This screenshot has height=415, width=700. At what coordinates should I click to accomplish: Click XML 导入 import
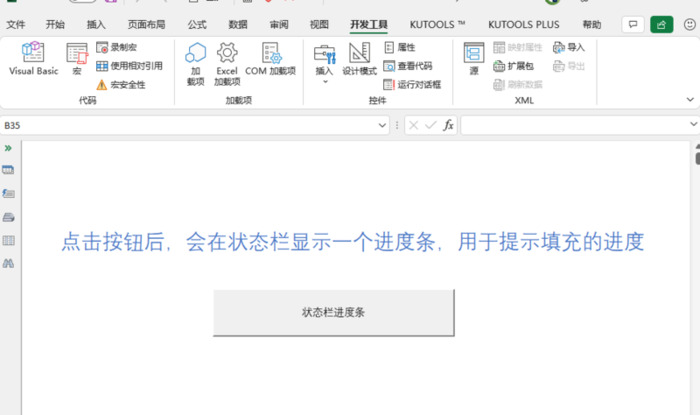coord(569,47)
